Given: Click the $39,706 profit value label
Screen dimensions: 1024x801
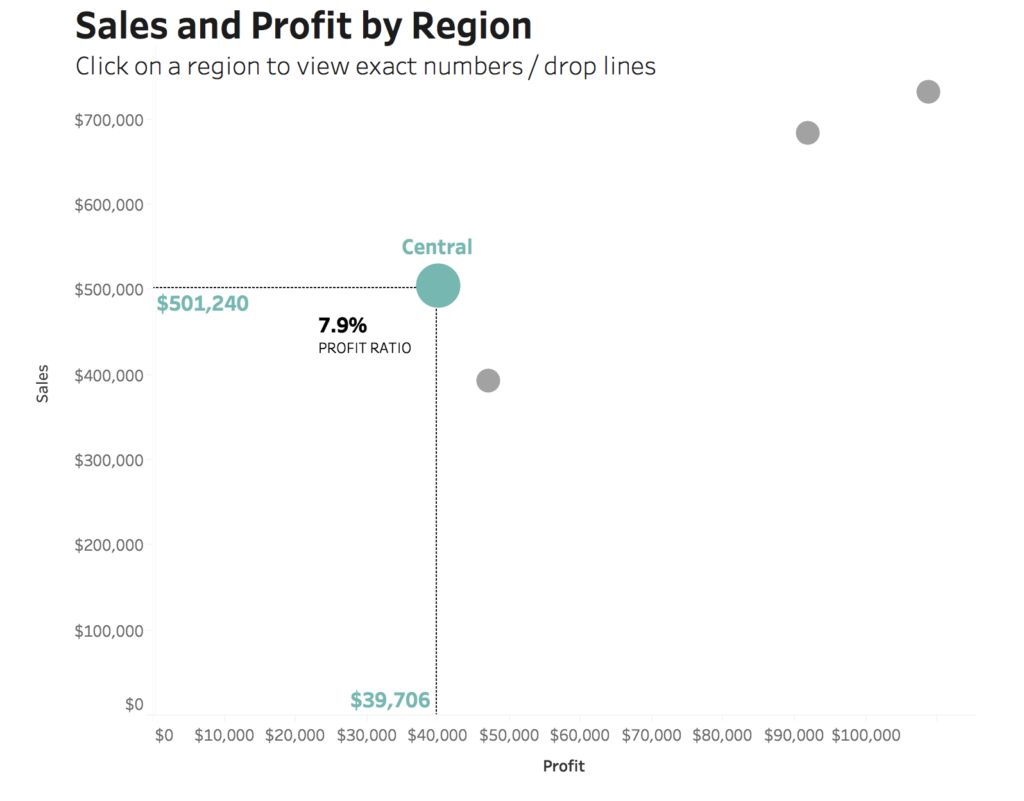Looking at the screenshot, I should [390, 700].
